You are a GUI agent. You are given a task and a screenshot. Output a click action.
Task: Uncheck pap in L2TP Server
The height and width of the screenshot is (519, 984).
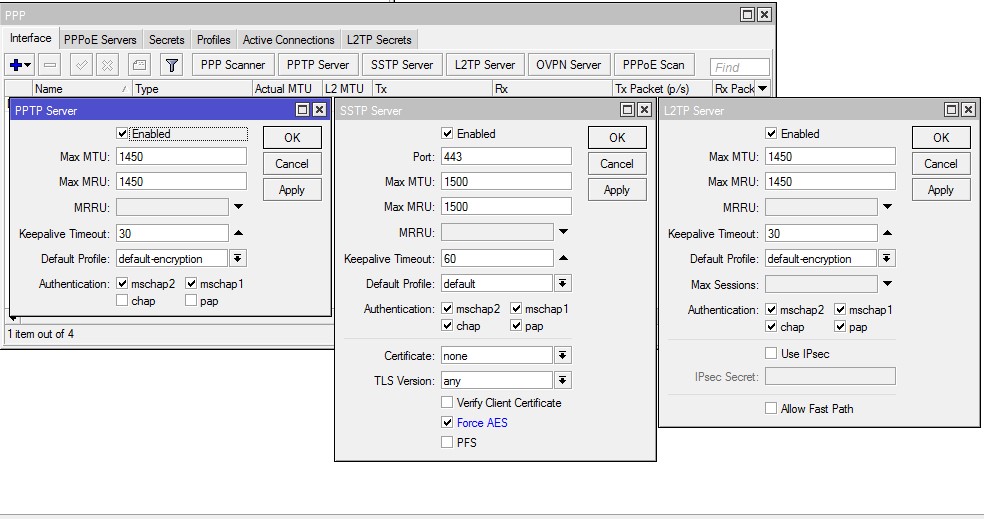click(840, 326)
